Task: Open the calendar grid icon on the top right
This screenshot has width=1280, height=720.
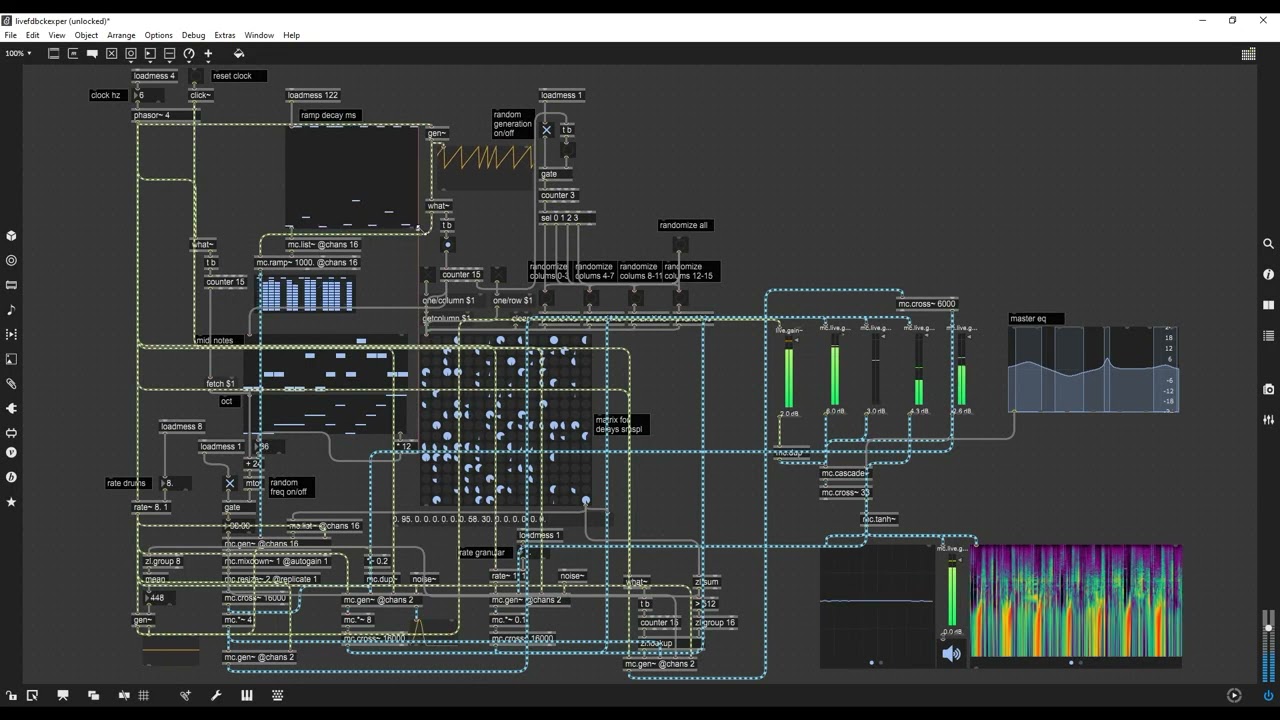Action: coord(1248,54)
